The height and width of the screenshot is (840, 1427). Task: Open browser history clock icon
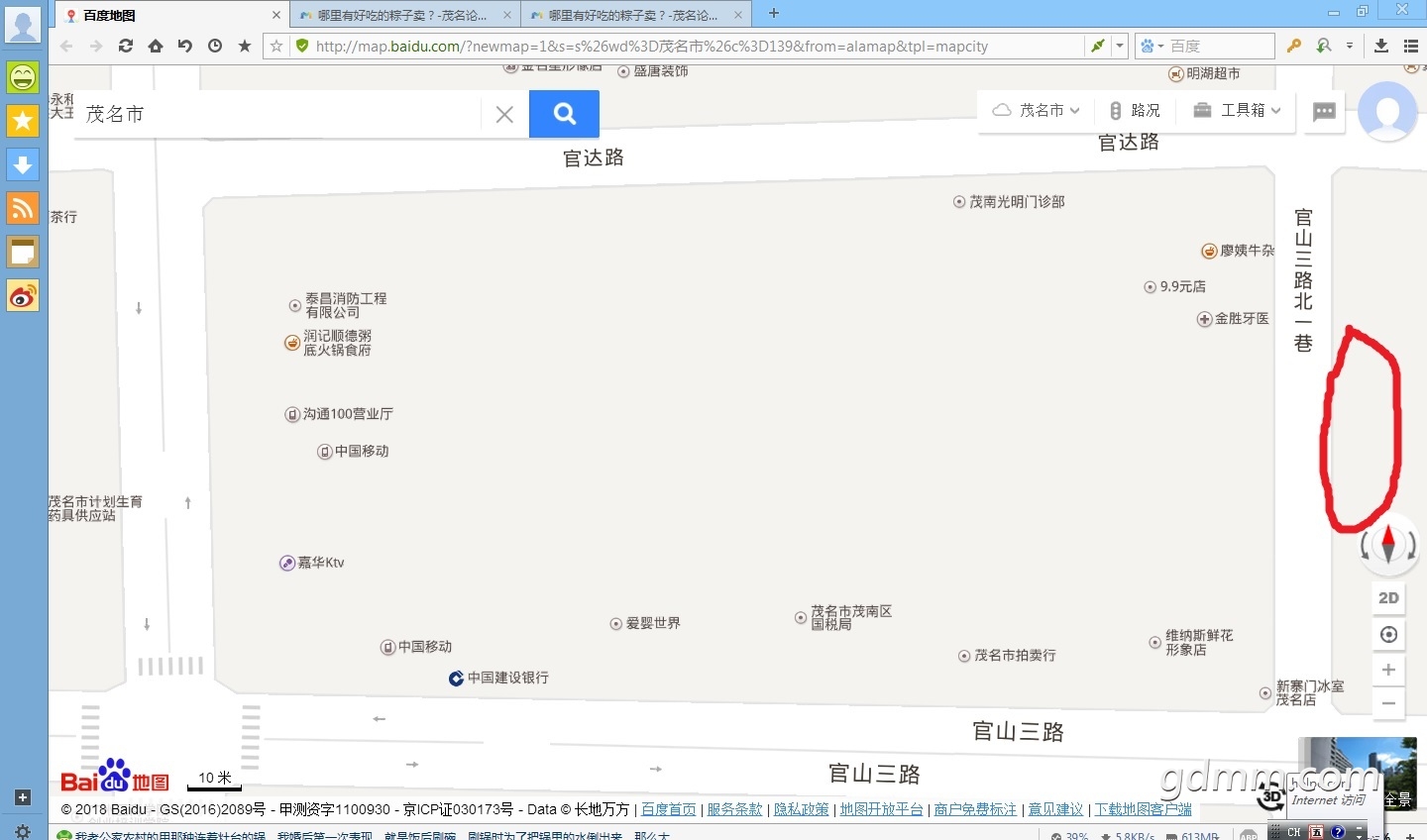[x=215, y=46]
